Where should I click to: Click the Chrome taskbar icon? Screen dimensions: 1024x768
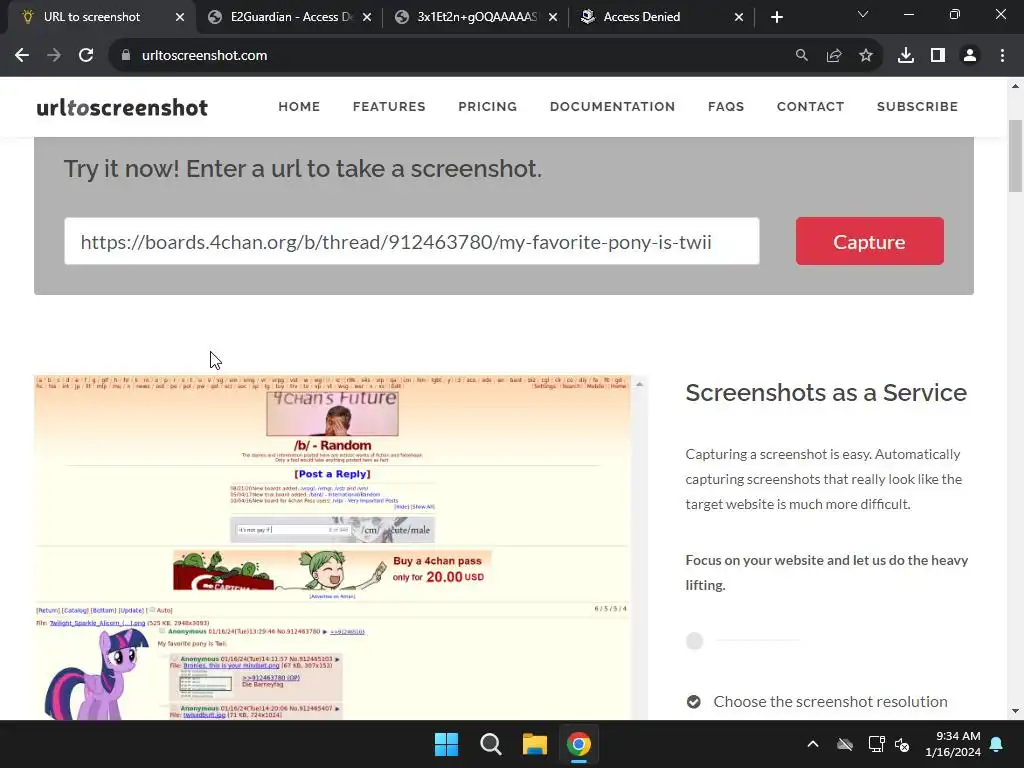click(x=579, y=744)
